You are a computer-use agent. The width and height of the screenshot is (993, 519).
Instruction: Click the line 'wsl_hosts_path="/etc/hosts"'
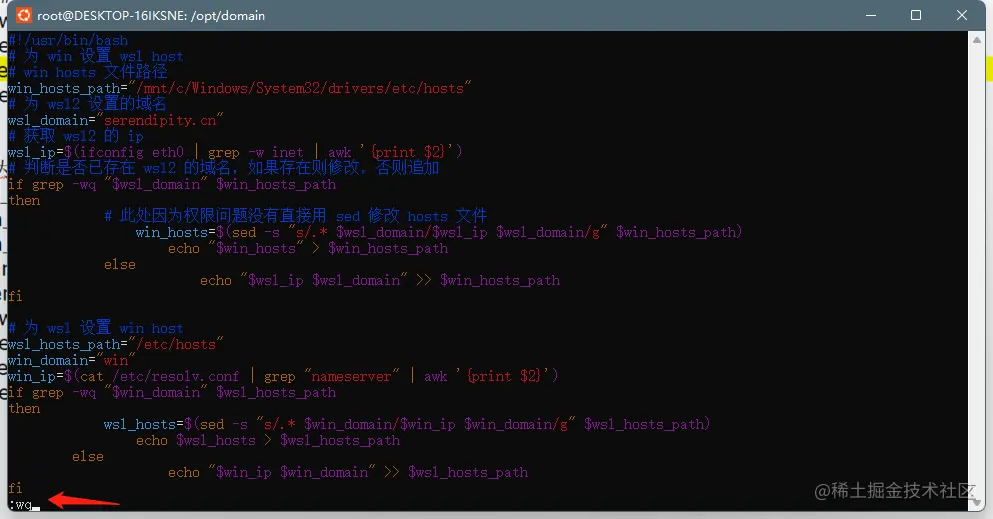(116, 344)
